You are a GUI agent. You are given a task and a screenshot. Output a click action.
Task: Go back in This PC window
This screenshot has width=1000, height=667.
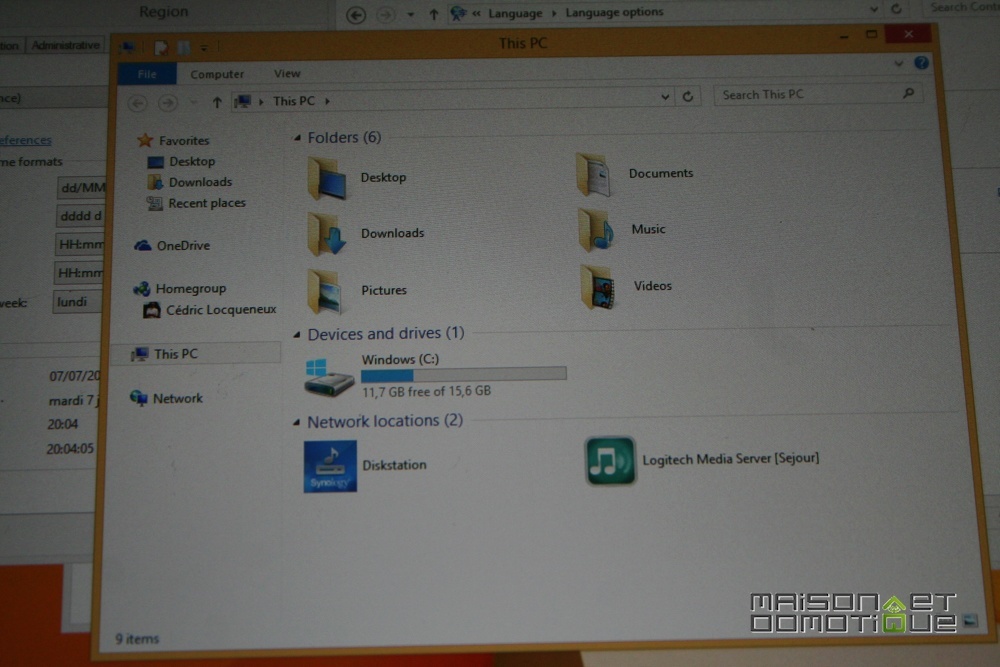coord(137,103)
